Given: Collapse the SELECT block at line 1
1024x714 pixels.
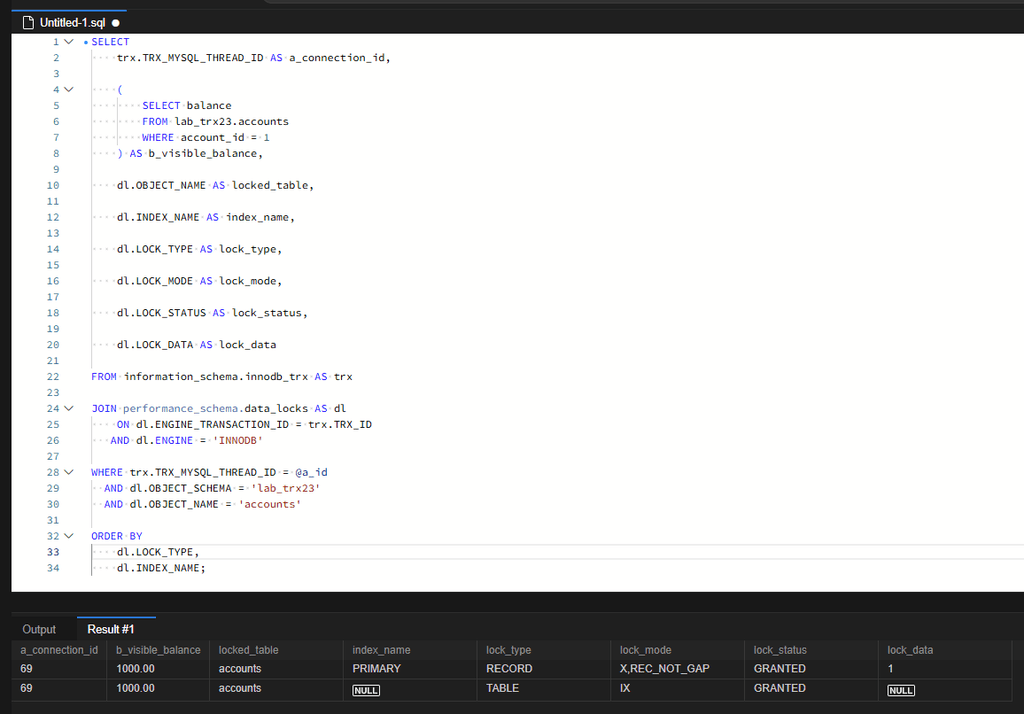Looking at the screenshot, I should click(69, 42).
